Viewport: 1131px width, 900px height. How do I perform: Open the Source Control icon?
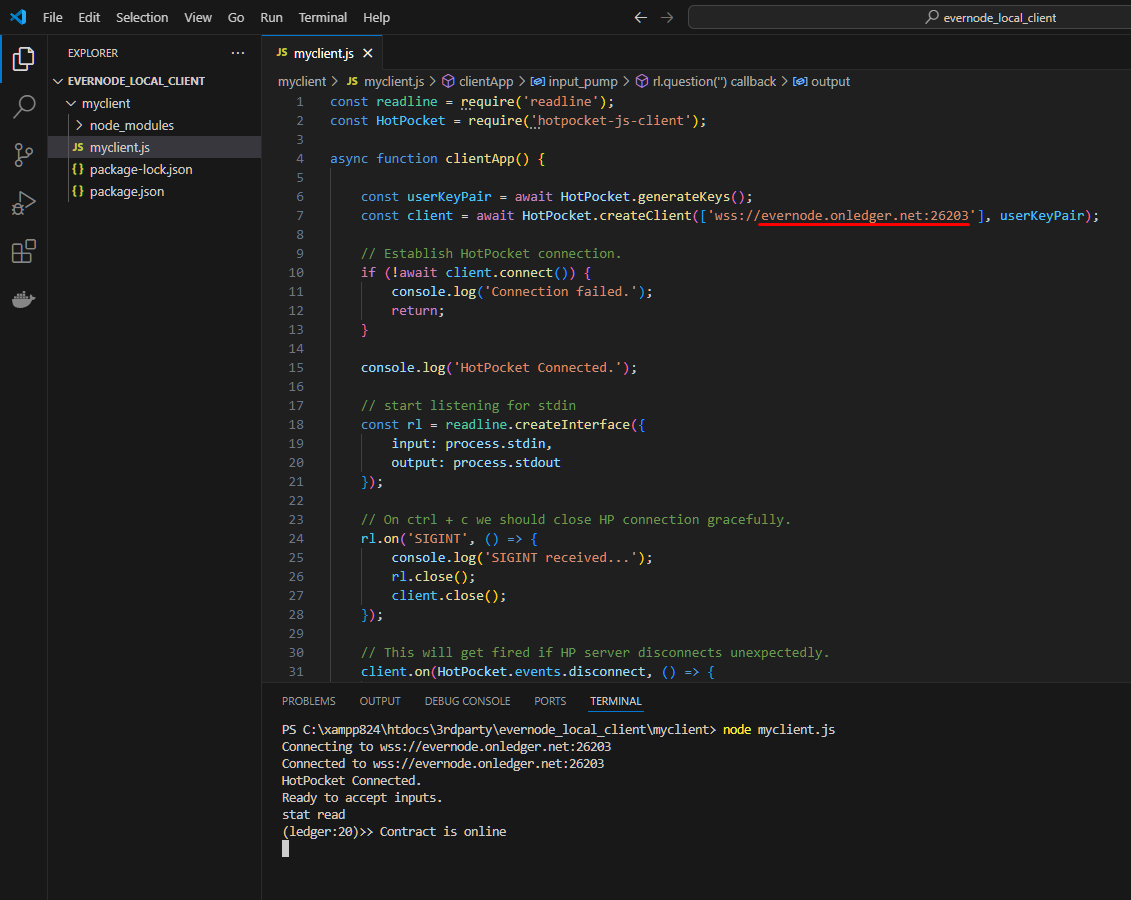24,154
